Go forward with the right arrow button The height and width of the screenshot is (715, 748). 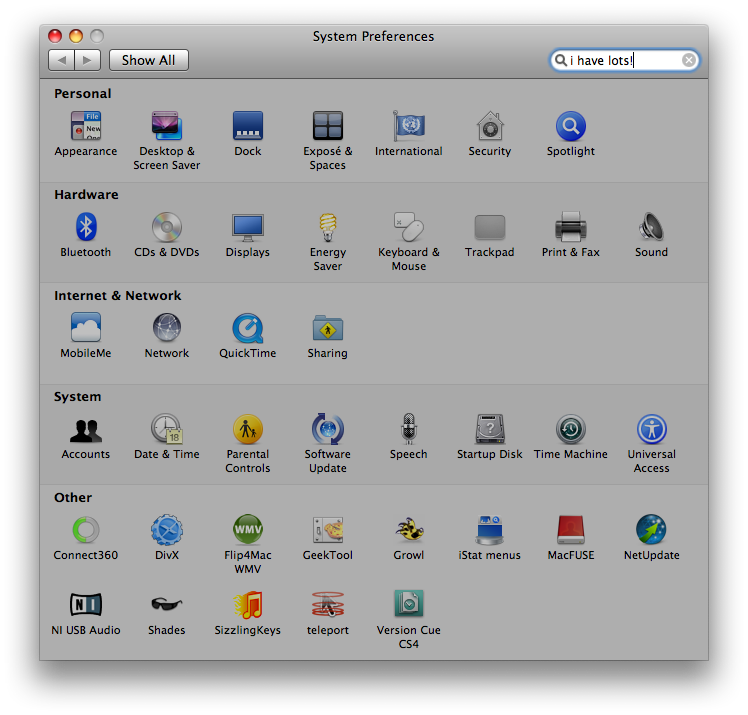(x=87, y=60)
